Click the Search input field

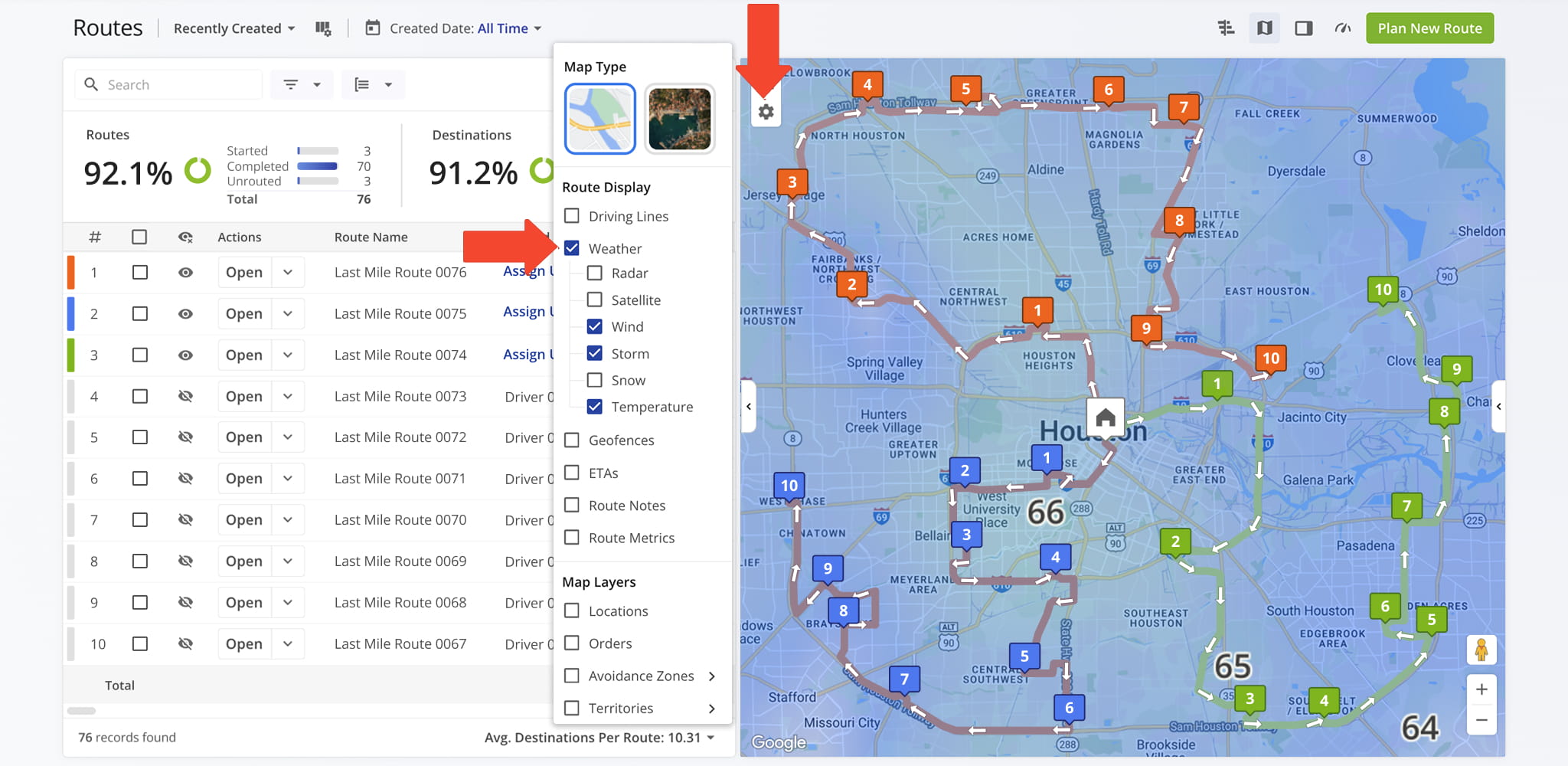coord(180,85)
